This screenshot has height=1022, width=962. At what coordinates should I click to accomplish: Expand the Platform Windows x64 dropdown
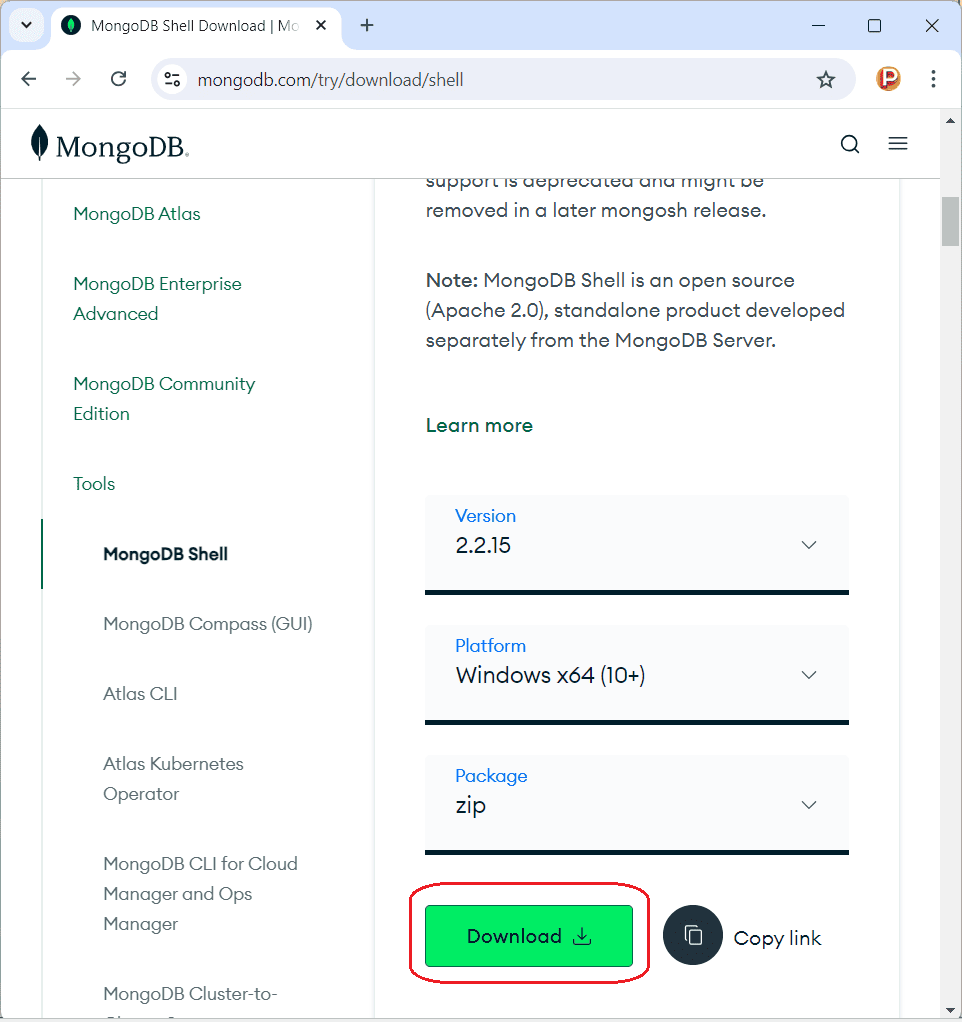point(637,675)
